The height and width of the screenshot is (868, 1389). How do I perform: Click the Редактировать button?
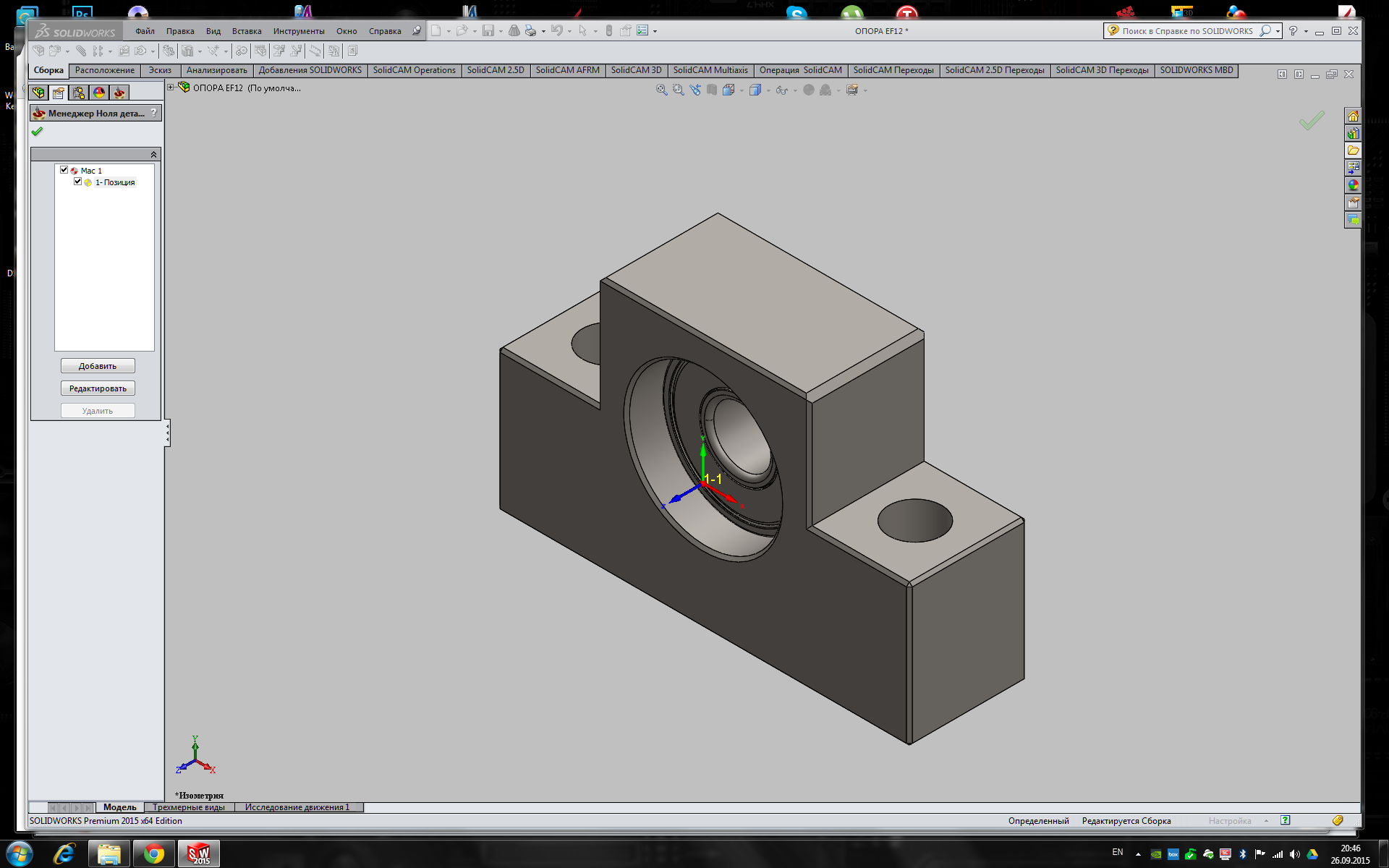click(x=98, y=388)
